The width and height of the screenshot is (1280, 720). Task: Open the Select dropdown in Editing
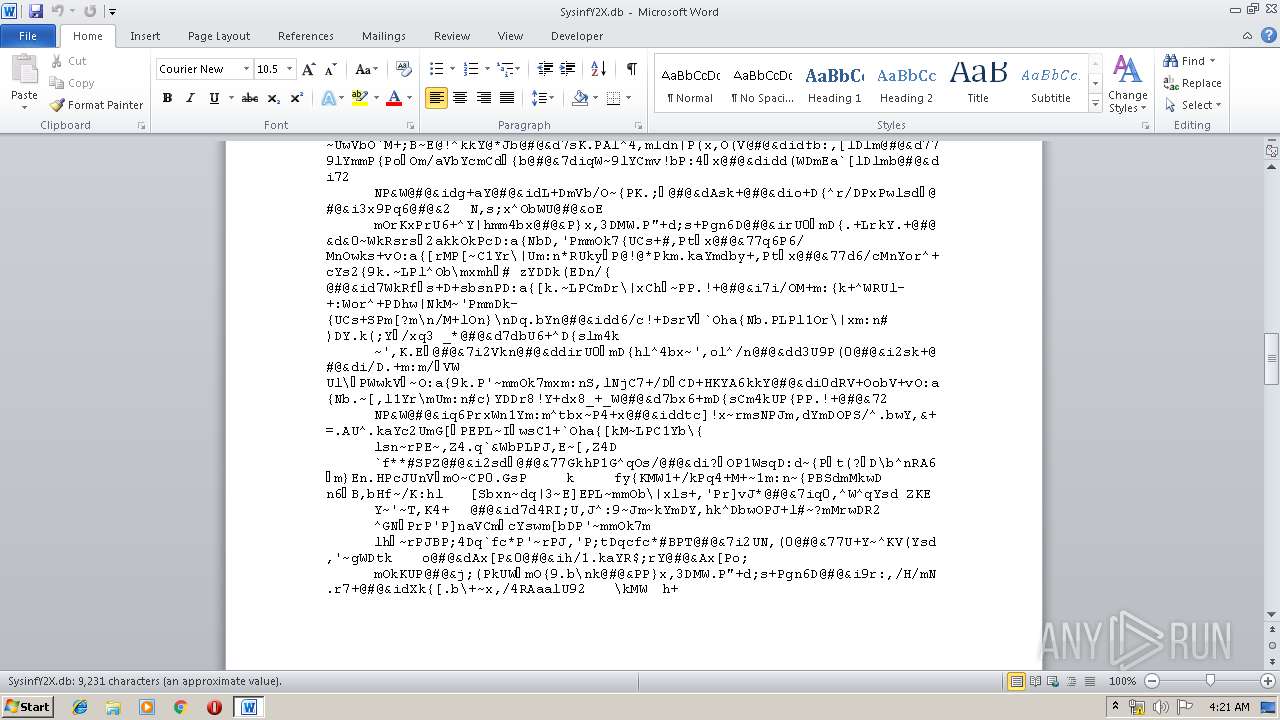(x=1193, y=105)
